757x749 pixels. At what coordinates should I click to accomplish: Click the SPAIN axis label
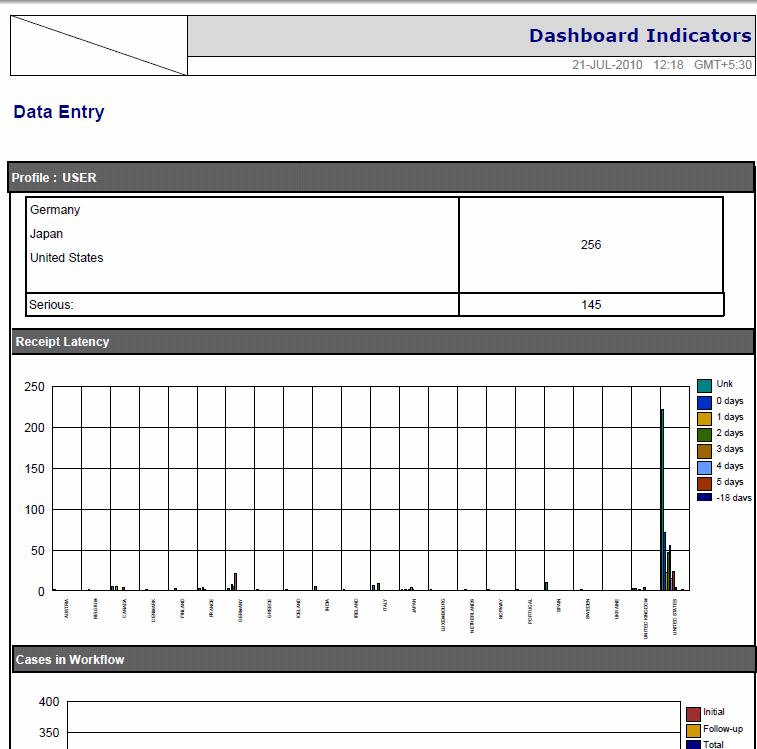(559, 606)
